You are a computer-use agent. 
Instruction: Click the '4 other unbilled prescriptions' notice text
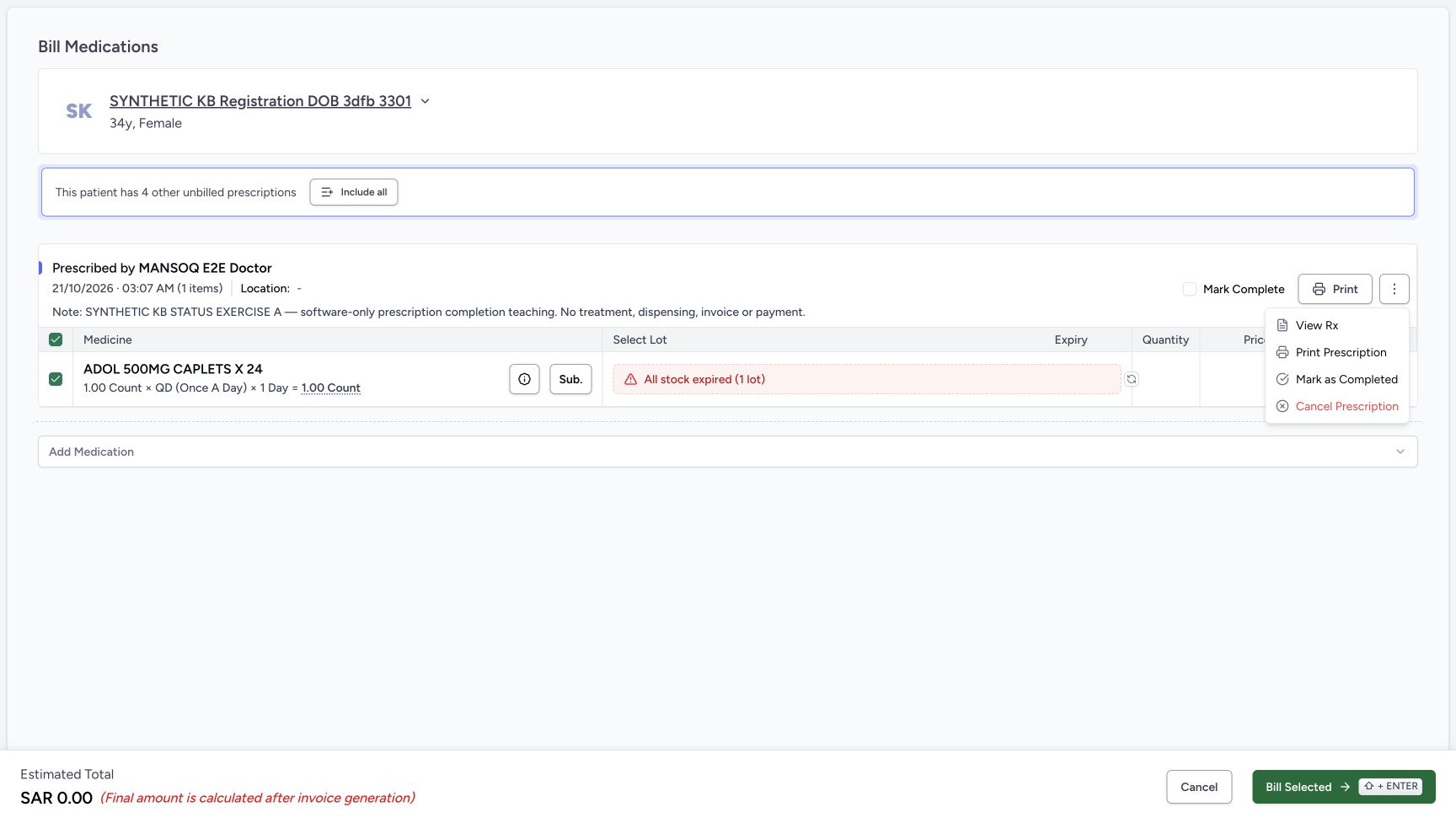tap(176, 192)
